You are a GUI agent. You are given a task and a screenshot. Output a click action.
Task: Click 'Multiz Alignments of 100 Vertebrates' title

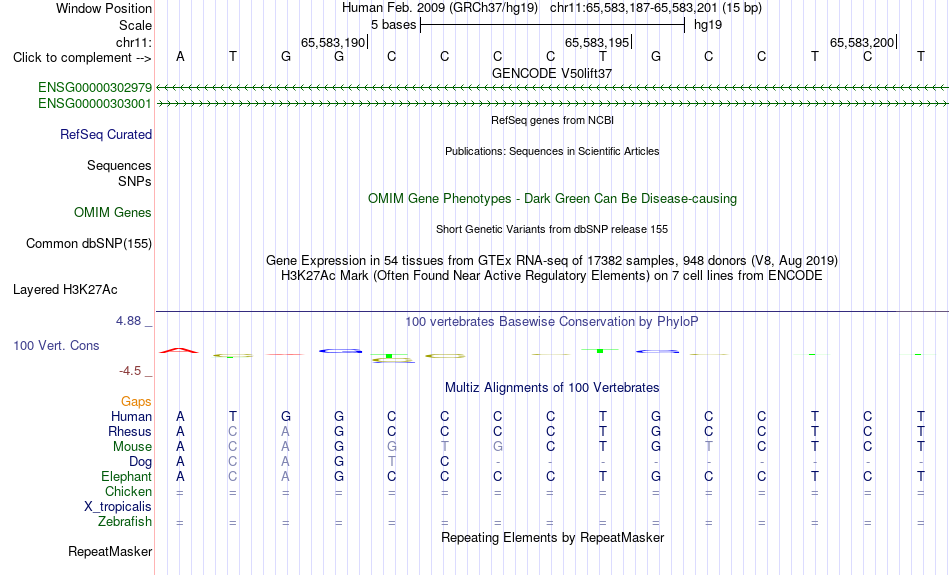pos(552,388)
